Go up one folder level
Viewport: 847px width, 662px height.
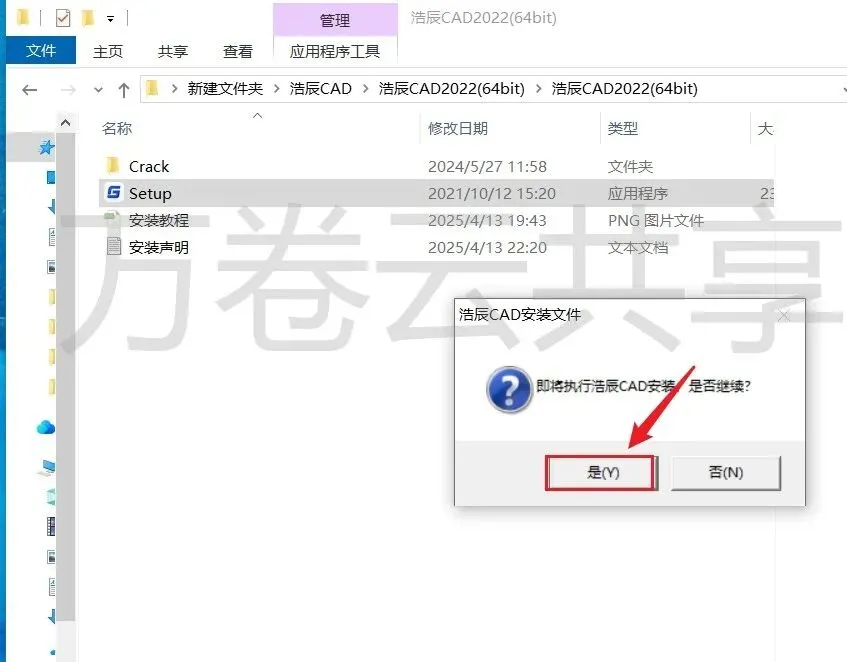124,90
